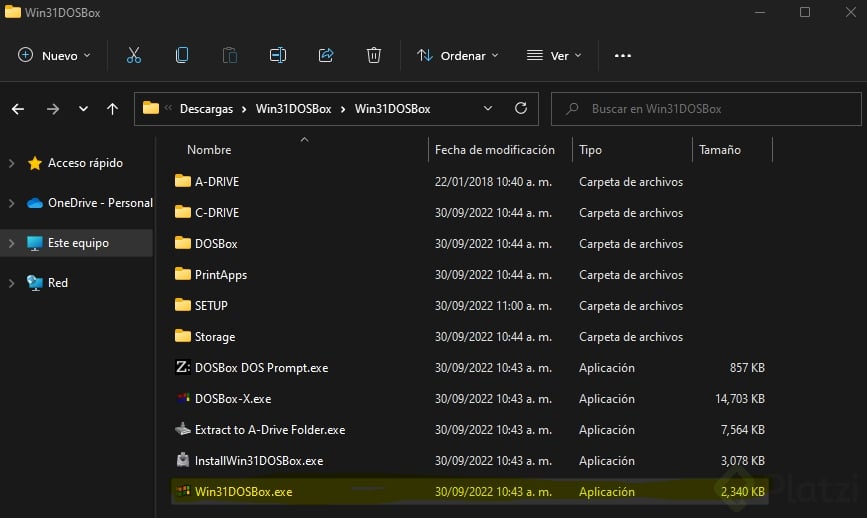
Task: Select DOSBox DOS Prompt.exe file name
Action: [x=262, y=368]
